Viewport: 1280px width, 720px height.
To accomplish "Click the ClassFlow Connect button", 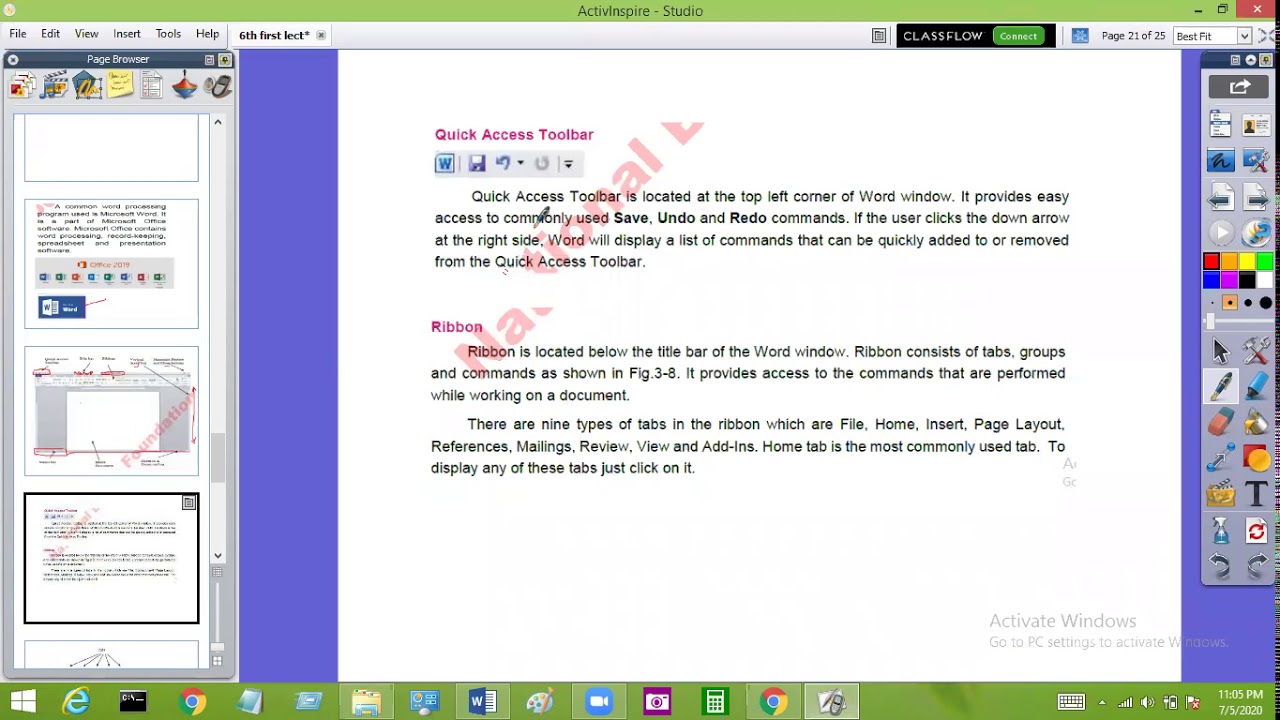I will [1018, 36].
